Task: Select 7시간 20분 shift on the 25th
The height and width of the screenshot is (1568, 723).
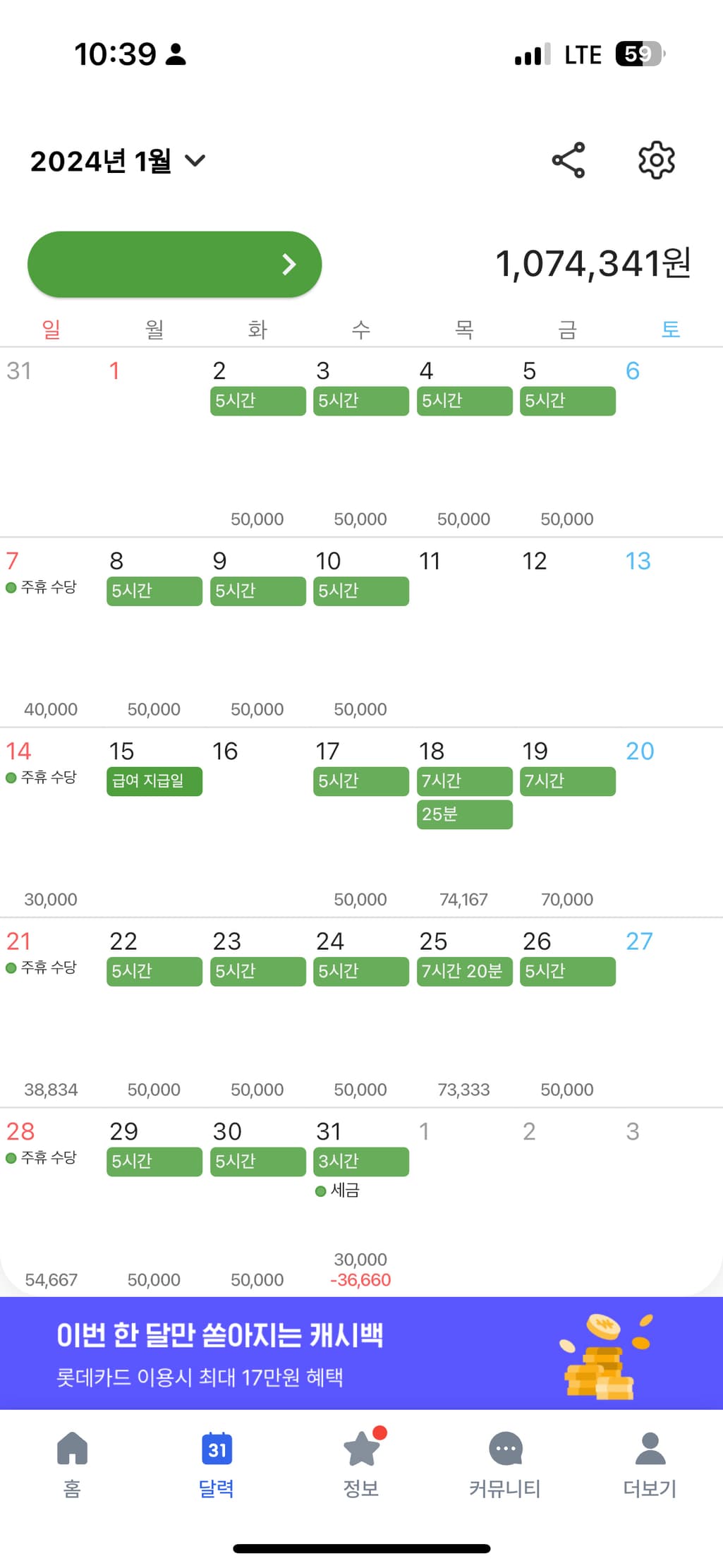Action: pyautogui.click(x=464, y=971)
